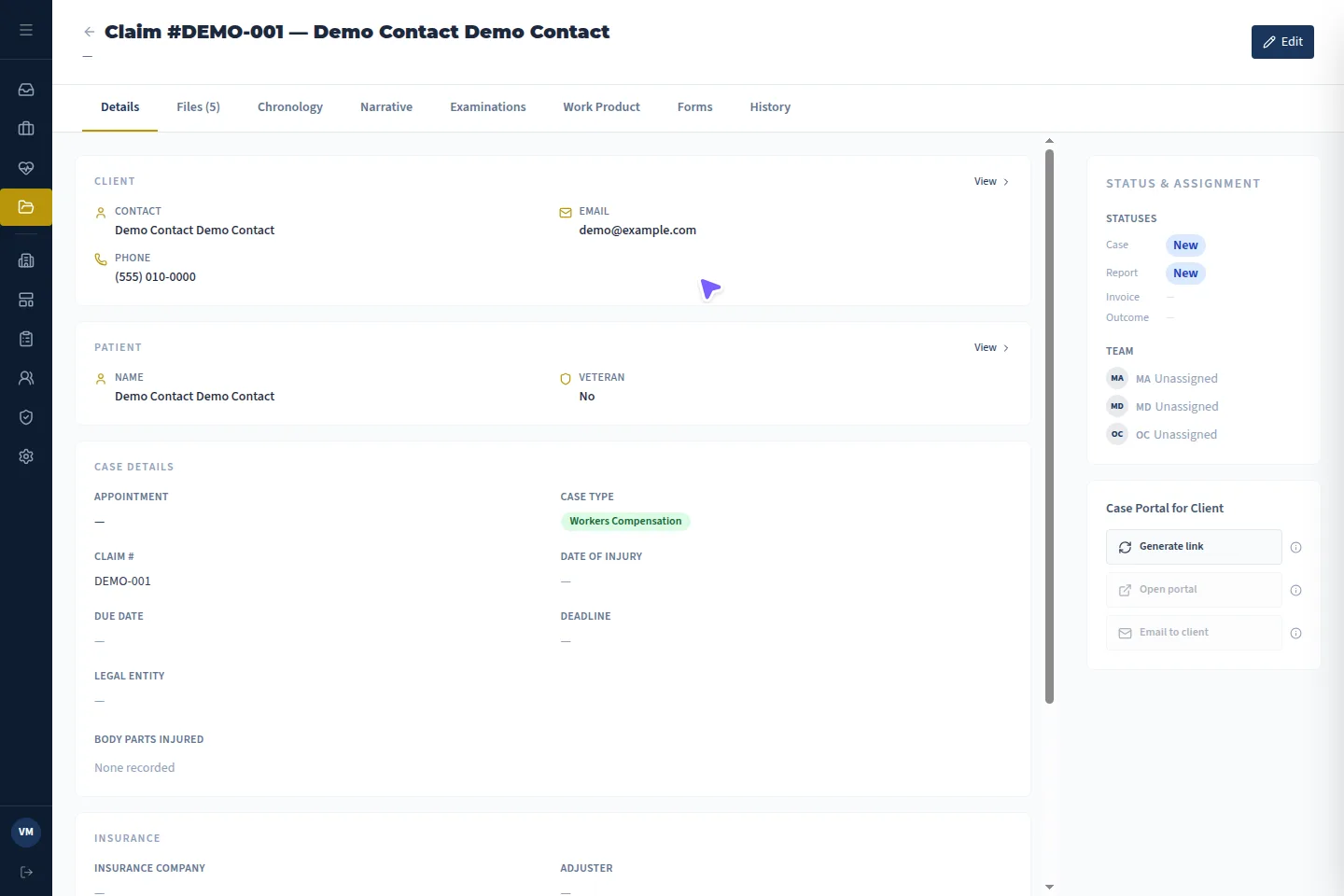Viewport: 1344px width, 896px height.
Task: Open the Narrative tab
Action: (386, 107)
